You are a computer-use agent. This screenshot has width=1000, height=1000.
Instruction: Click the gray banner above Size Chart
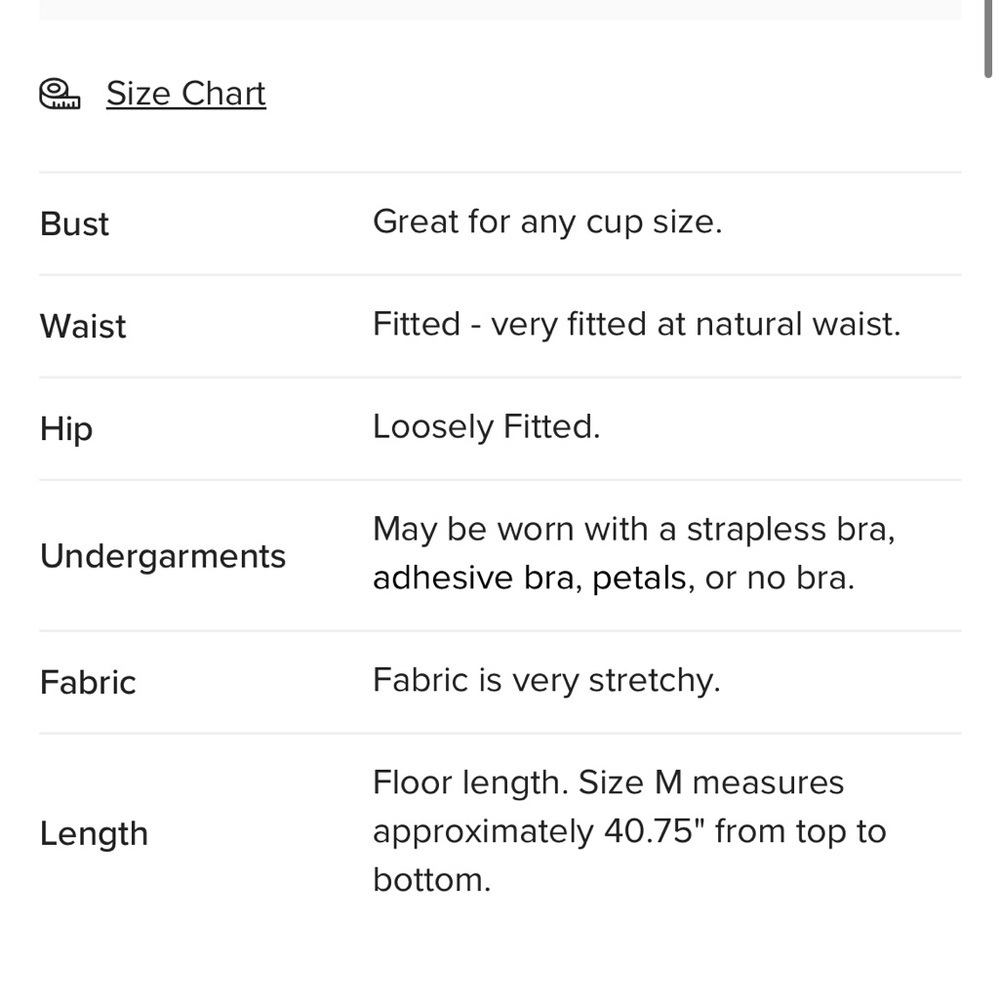pos(500,10)
